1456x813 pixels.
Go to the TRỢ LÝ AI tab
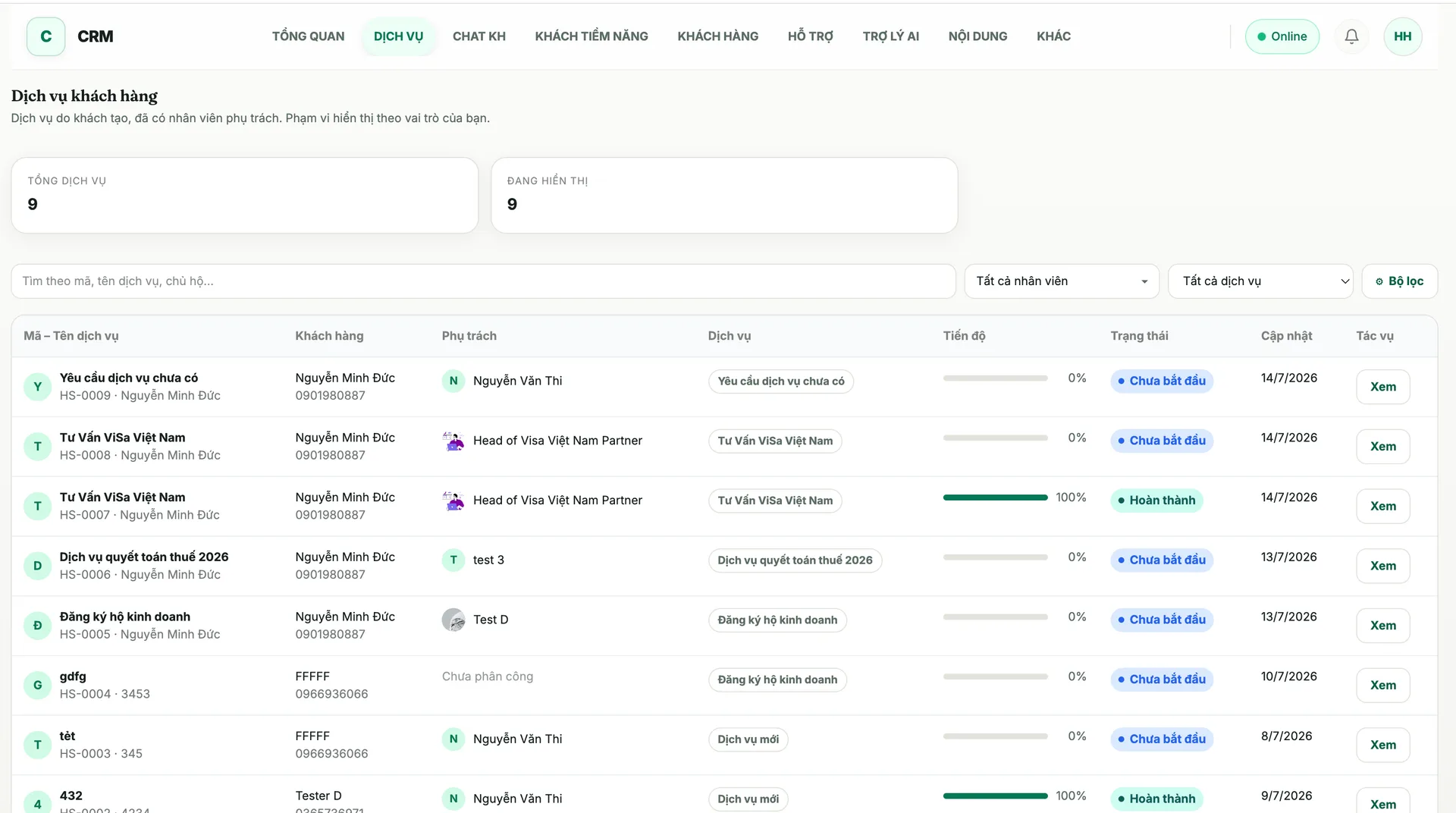click(x=890, y=36)
